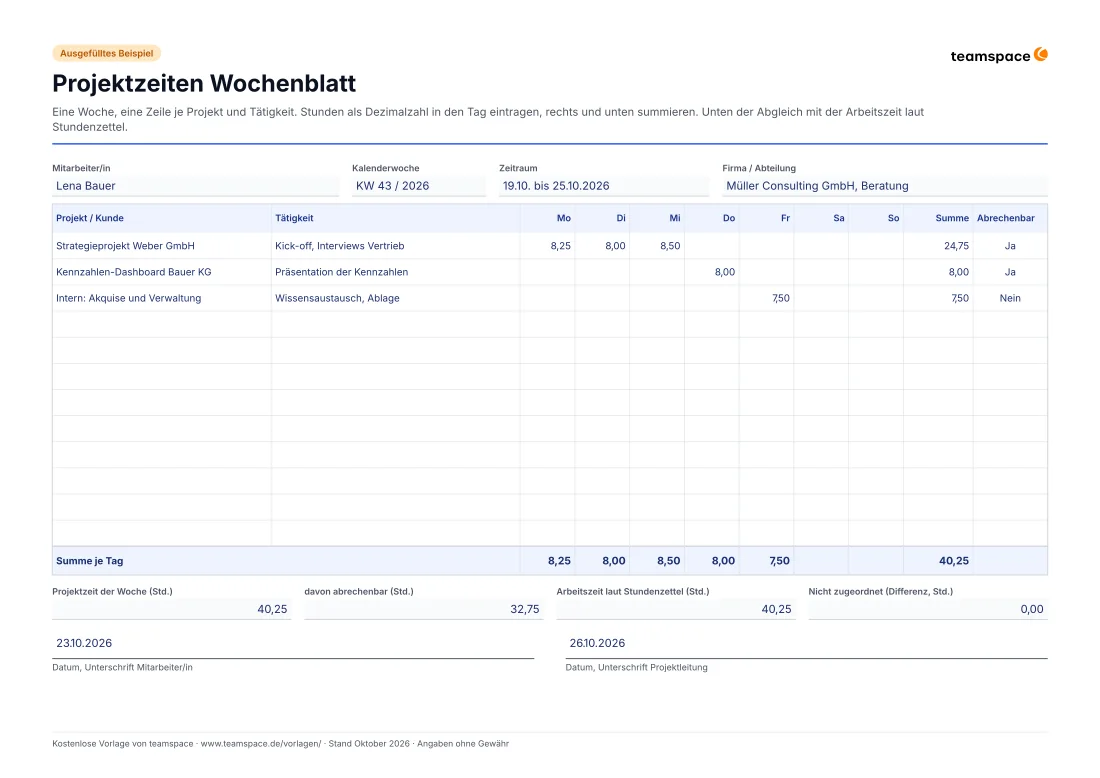
Task: Click Thursday hours 8,00 for Kennzahlen-Dashboard
Action: coord(725,271)
